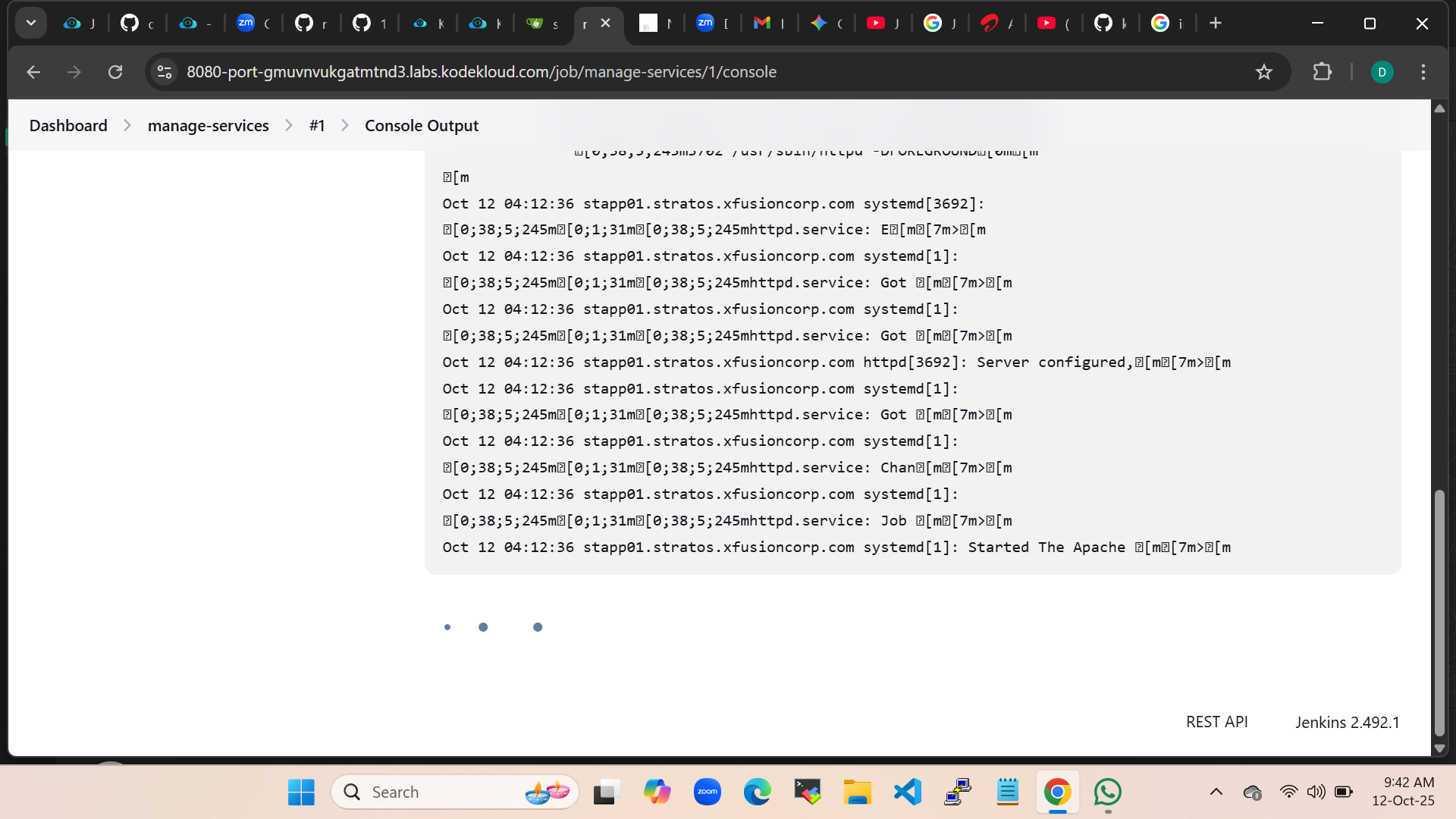Open a new browser tab

[x=1216, y=24]
